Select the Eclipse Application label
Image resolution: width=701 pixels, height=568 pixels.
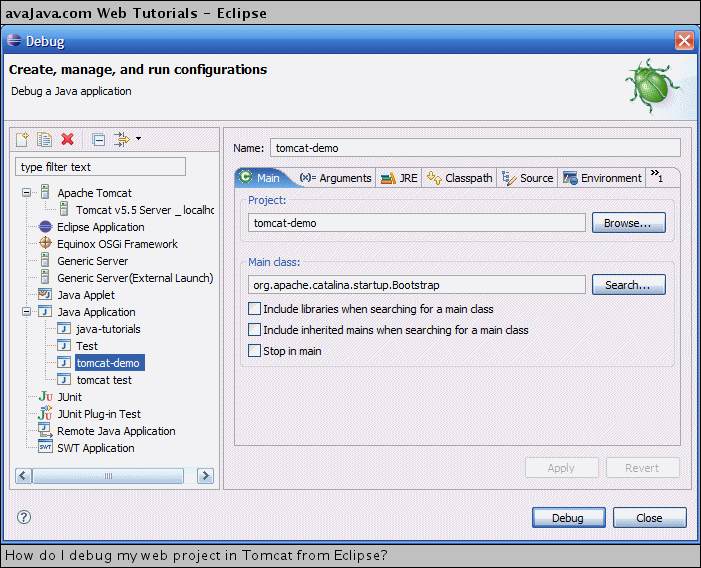[101, 227]
